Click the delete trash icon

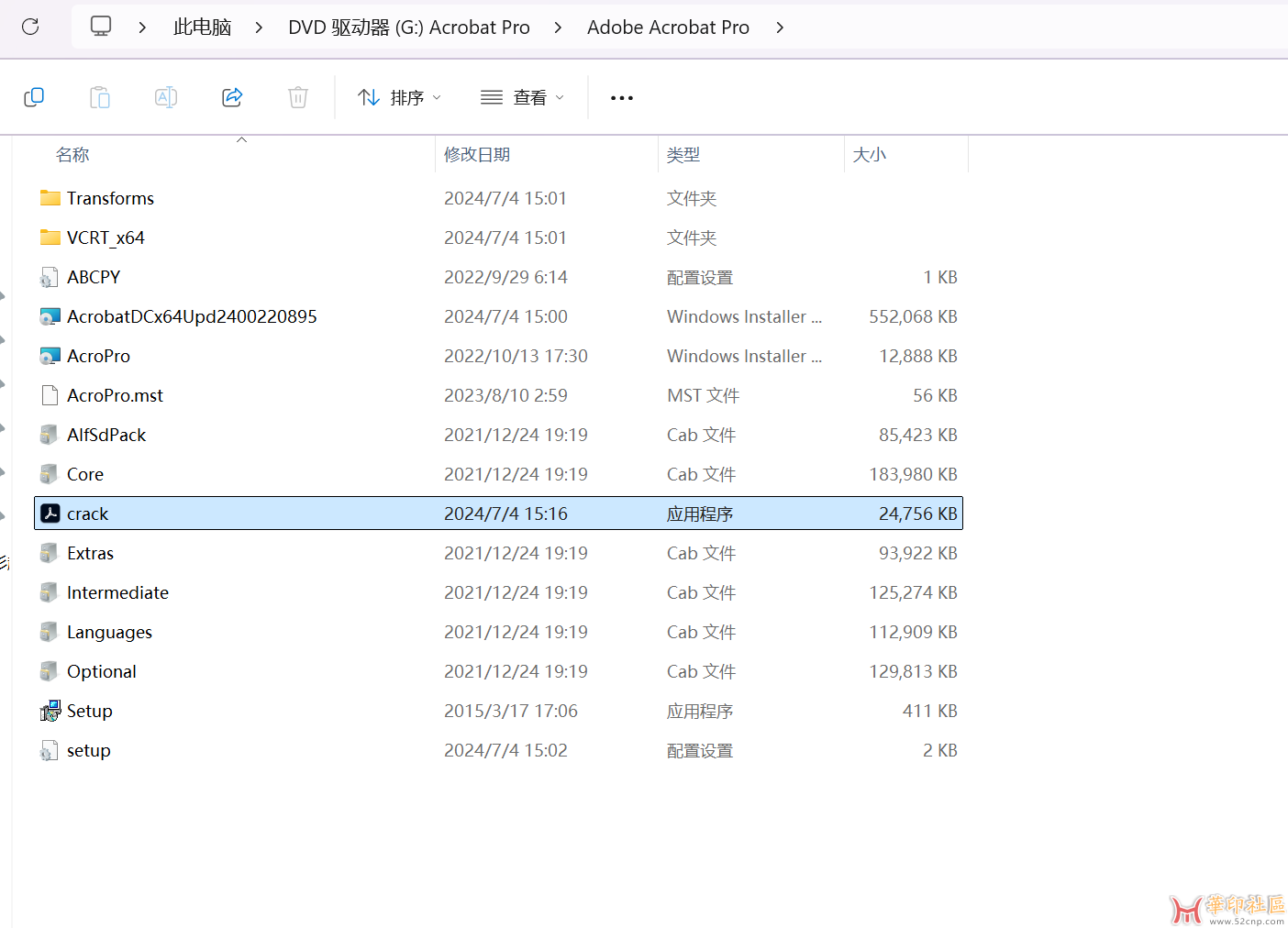(x=298, y=97)
